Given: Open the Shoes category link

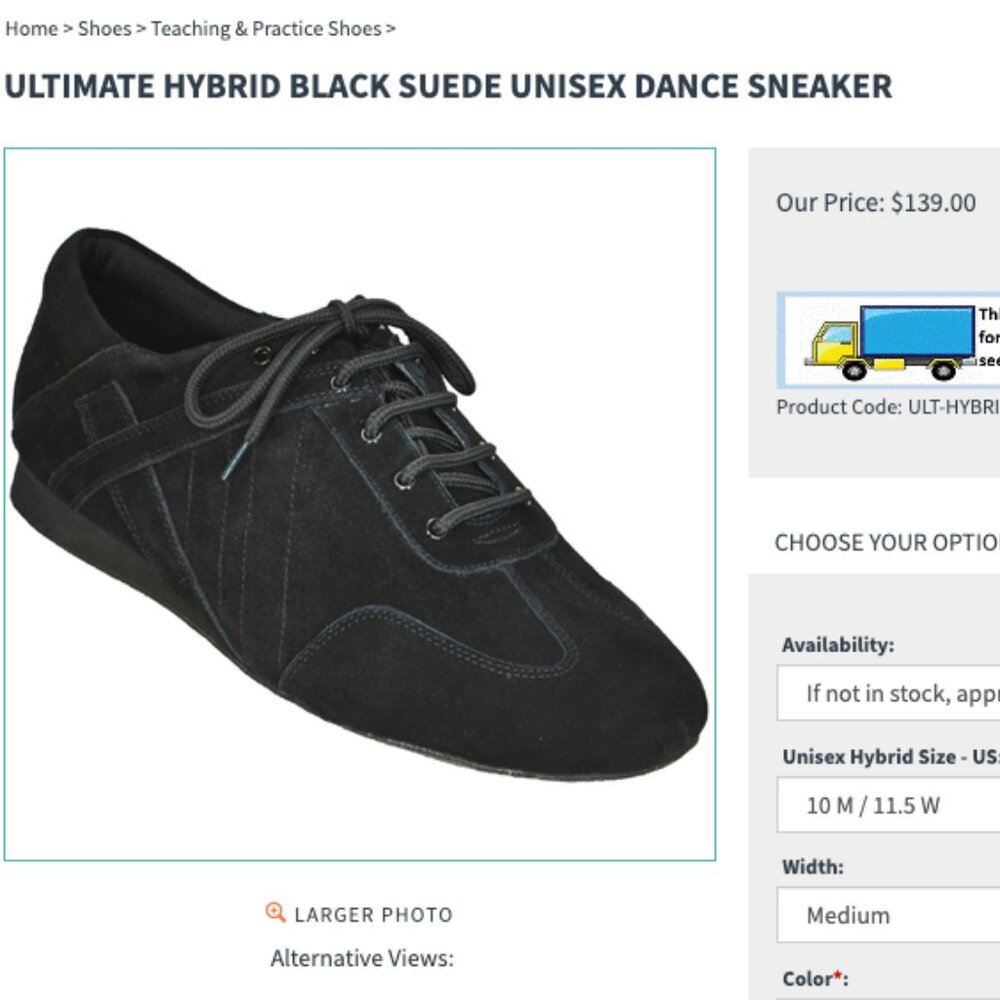Looking at the screenshot, I should pyautogui.click(x=106, y=29).
